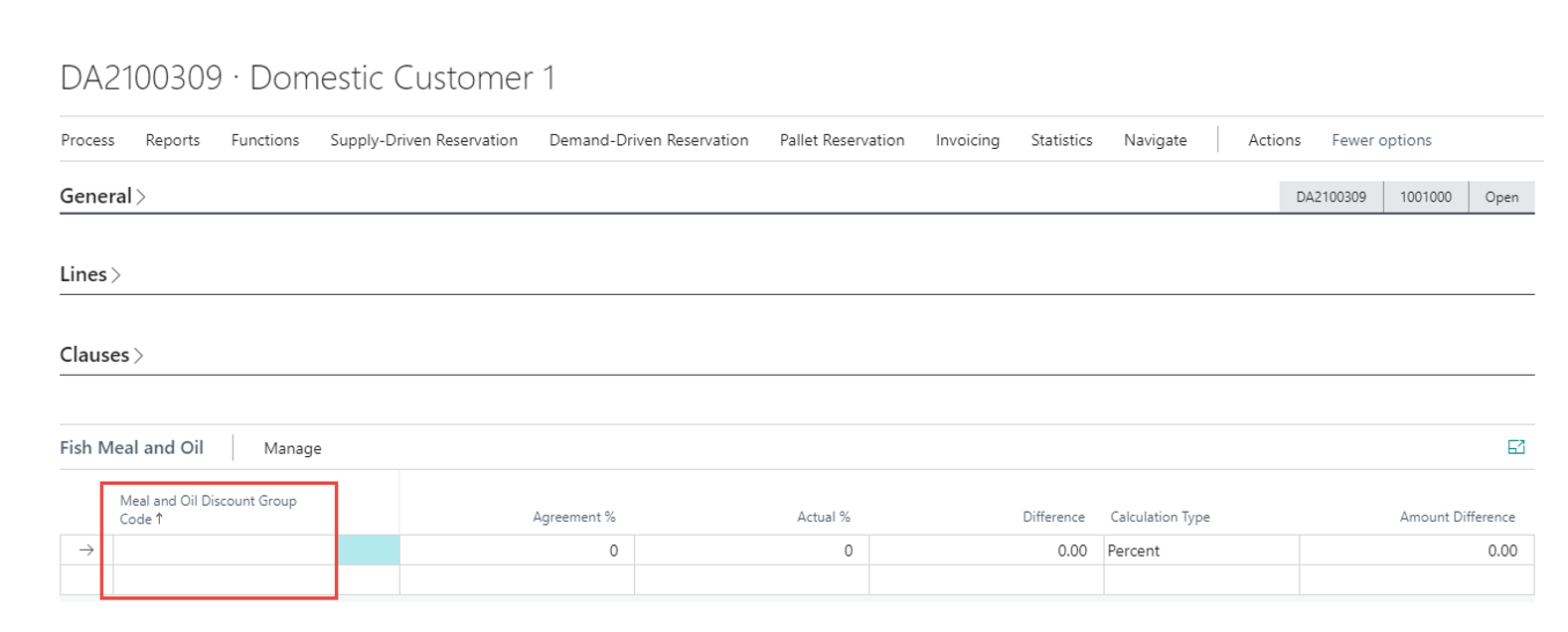Image resolution: width=1568 pixels, height=632 pixels.
Task: Open the Demand-Driven Reservation menu
Action: [648, 140]
